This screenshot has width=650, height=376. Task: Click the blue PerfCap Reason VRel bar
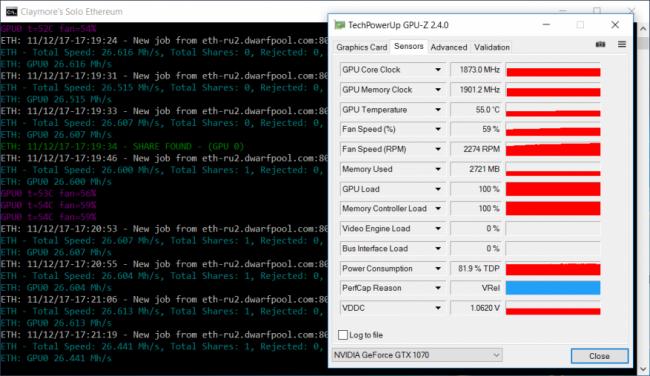[x=553, y=288]
